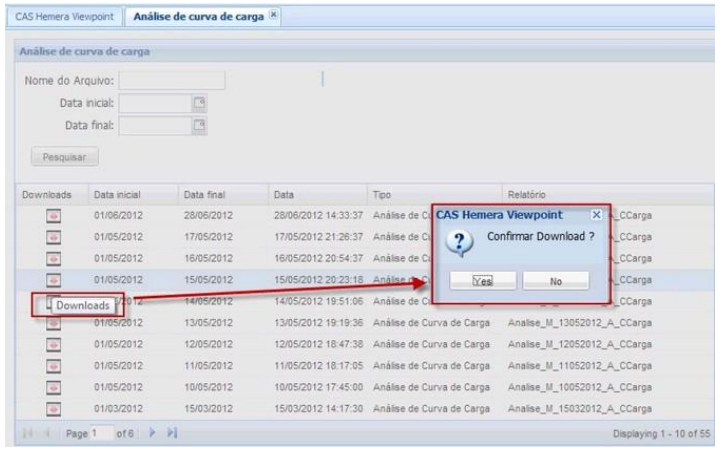
Task: Click the Nome do Arquivo input field
Action: coord(172,80)
